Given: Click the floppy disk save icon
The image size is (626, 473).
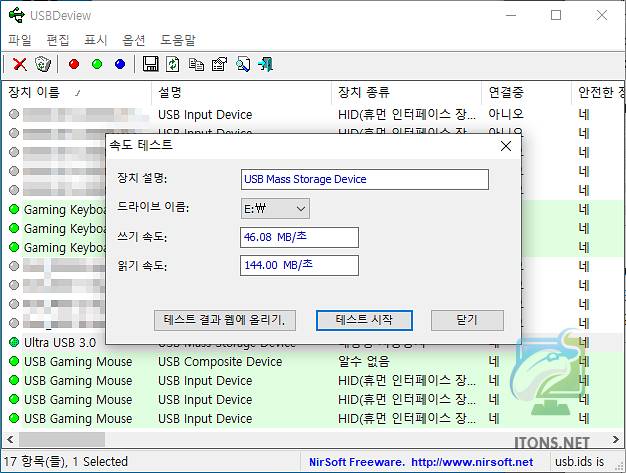Looking at the screenshot, I should click(151, 64).
